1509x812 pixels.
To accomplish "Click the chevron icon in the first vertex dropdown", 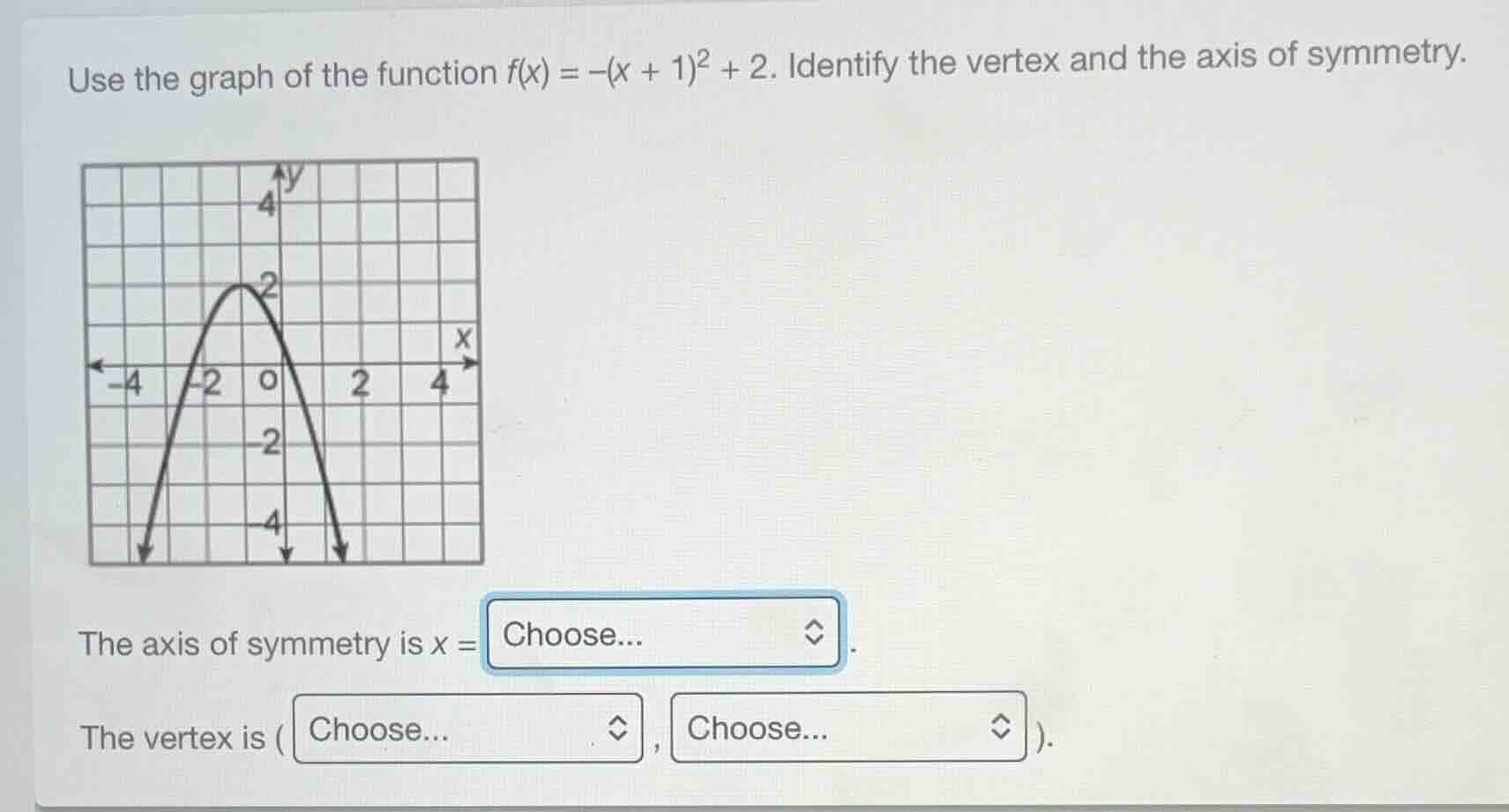I will pyautogui.click(x=617, y=728).
